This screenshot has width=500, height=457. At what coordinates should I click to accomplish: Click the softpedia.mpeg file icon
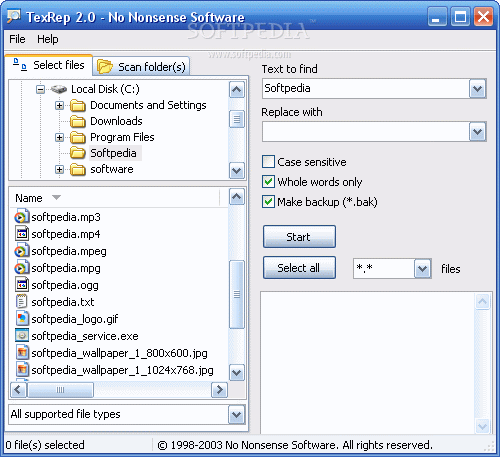[x=21, y=251]
